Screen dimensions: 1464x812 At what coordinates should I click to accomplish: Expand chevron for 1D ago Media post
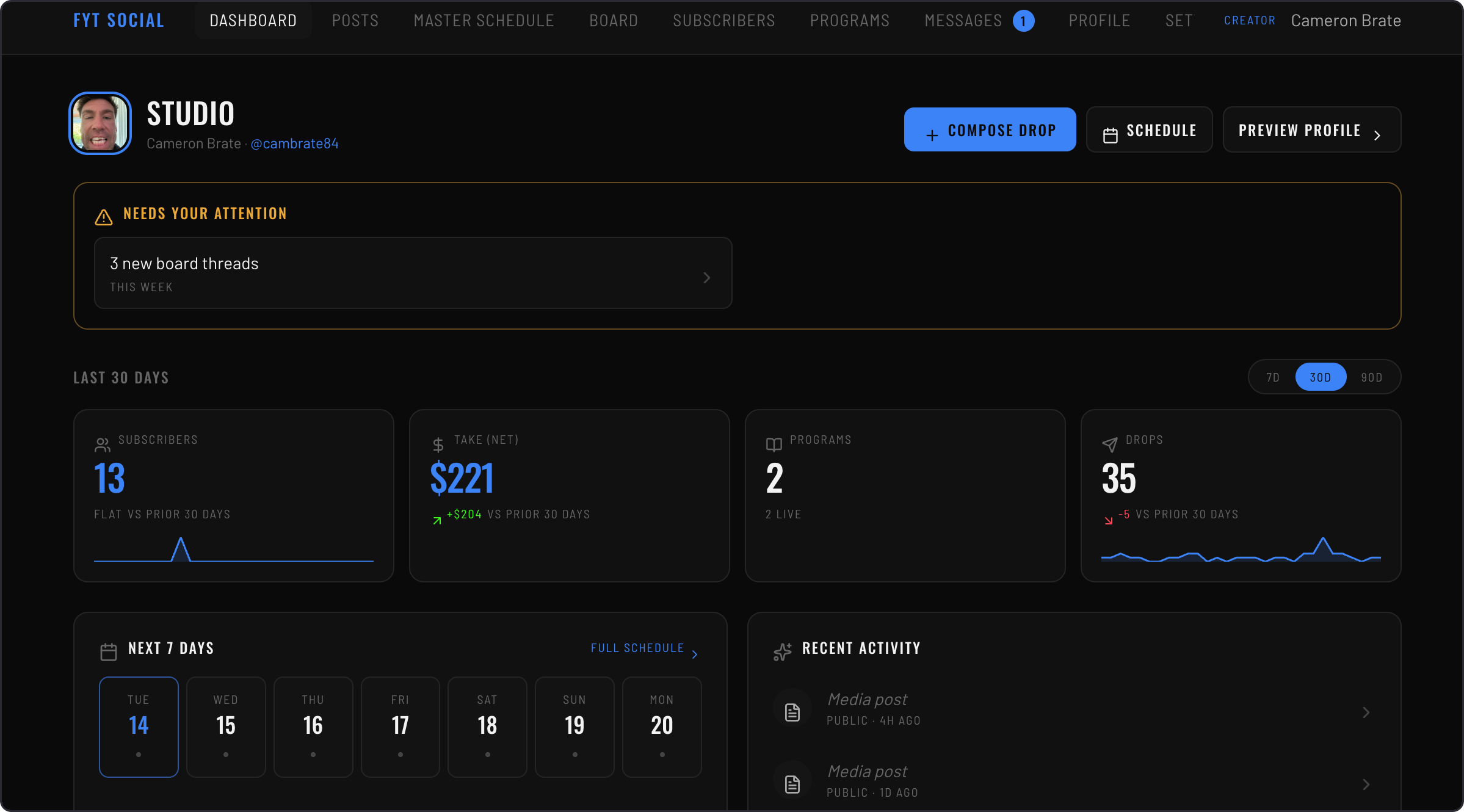click(1366, 785)
